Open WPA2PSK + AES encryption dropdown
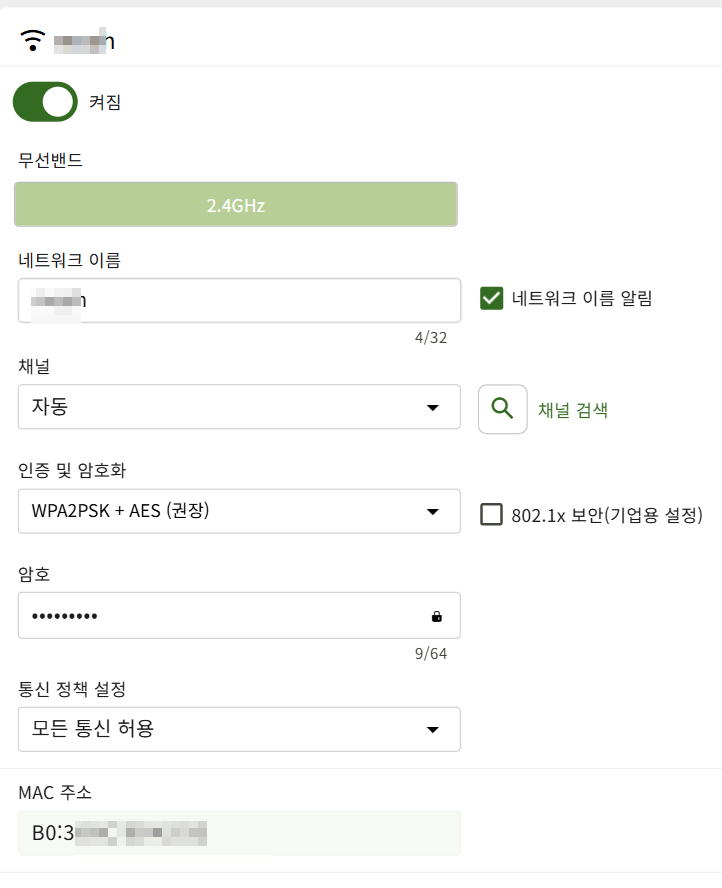This screenshot has width=722, height=888. tap(239, 511)
